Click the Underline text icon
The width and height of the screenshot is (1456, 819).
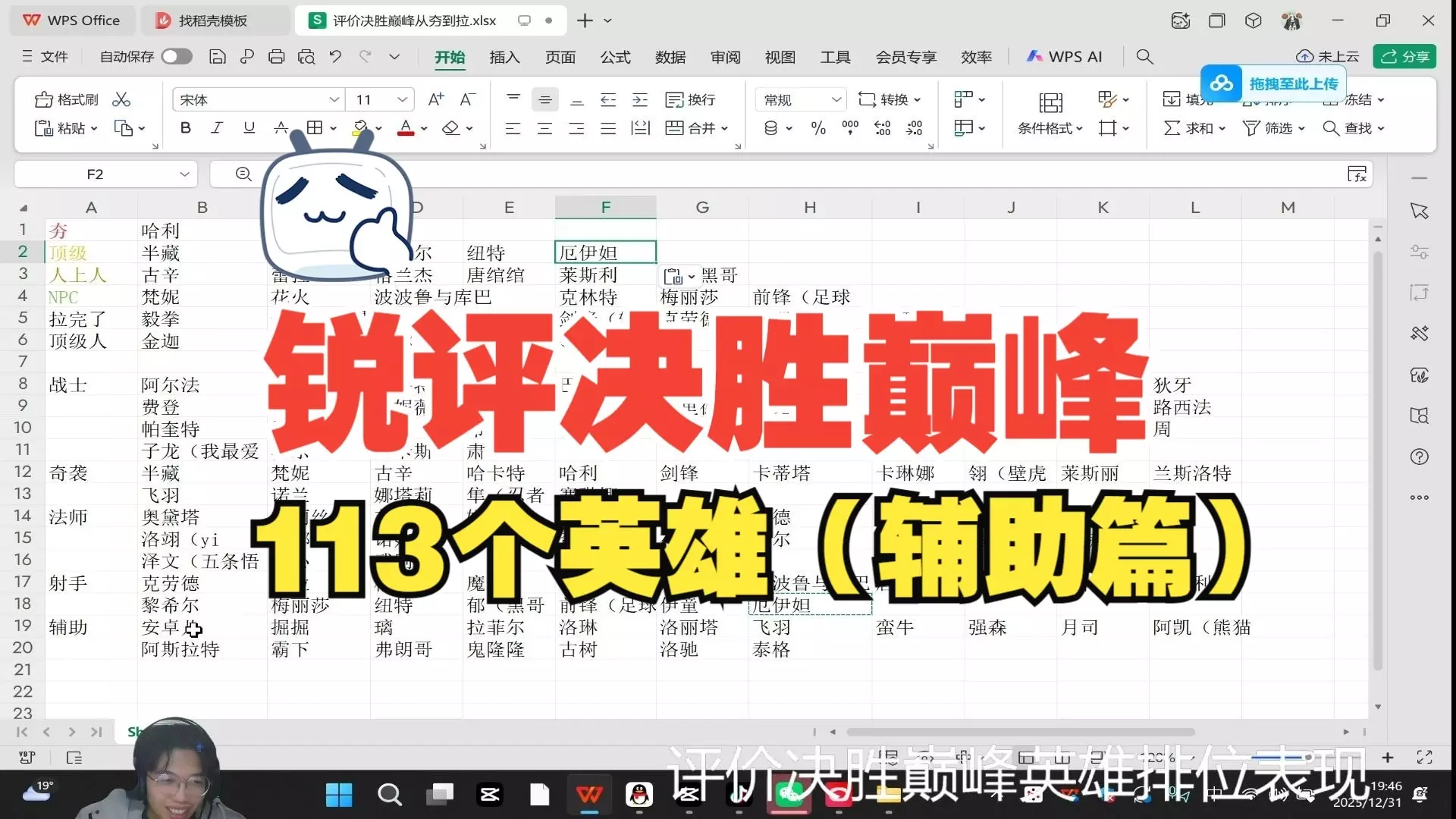pyautogui.click(x=249, y=128)
